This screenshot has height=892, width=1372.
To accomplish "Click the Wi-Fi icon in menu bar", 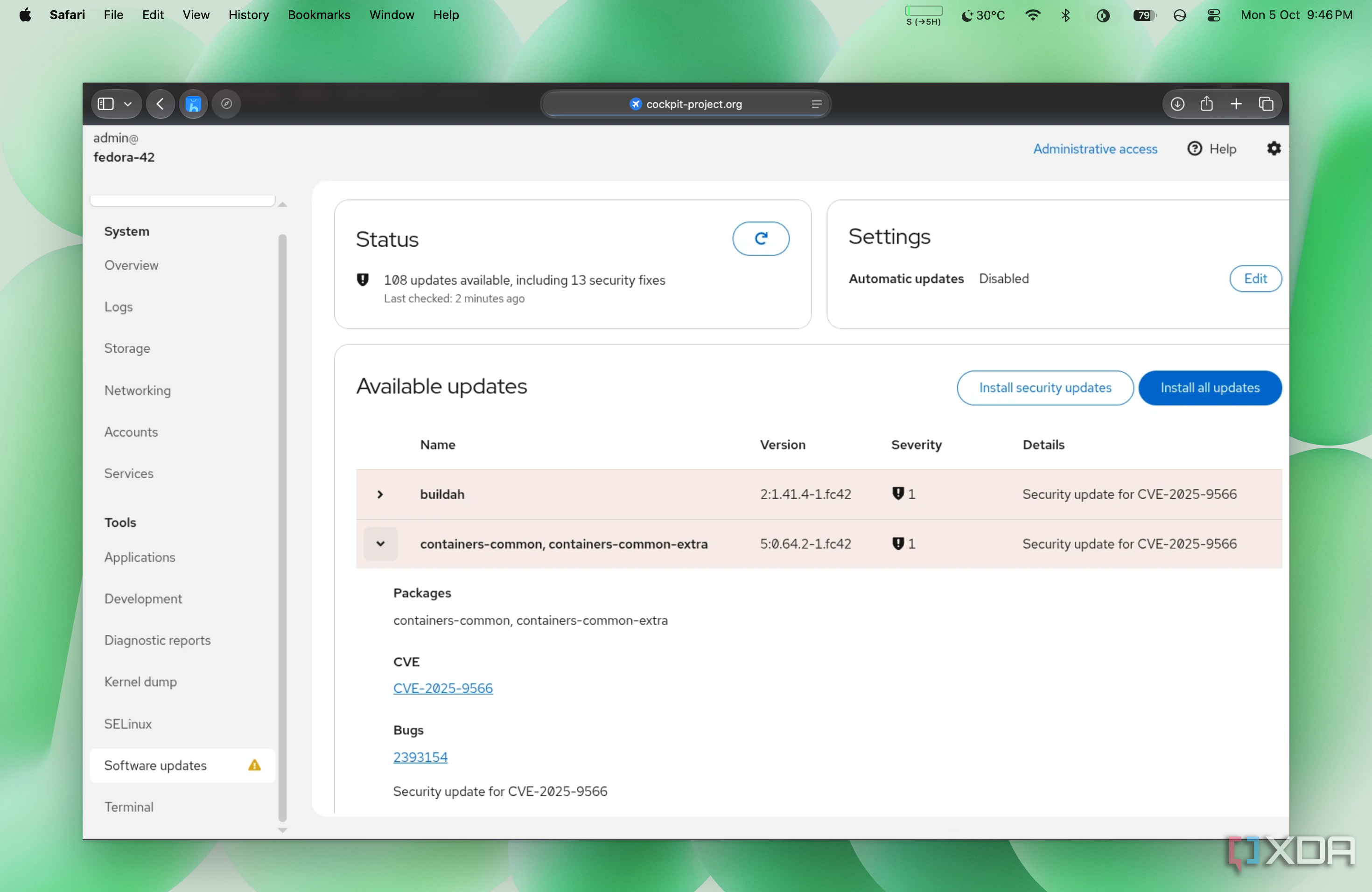I will click(1032, 15).
